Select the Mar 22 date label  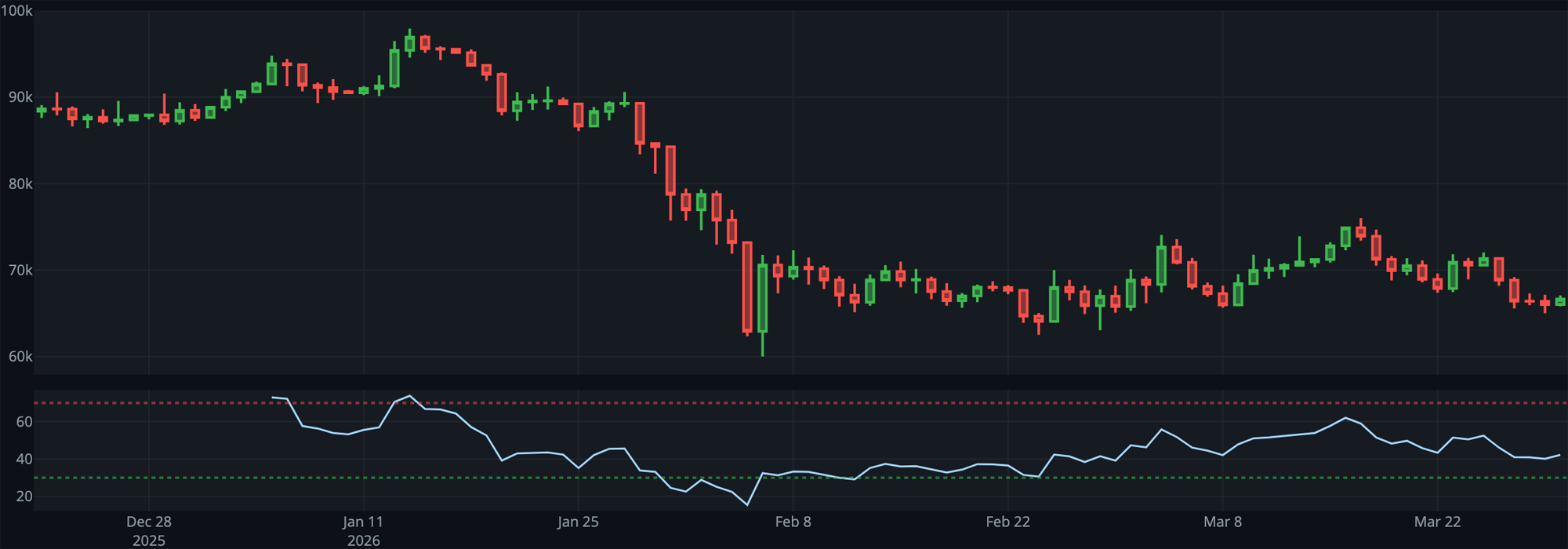pyautogui.click(x=1437, y=522)
